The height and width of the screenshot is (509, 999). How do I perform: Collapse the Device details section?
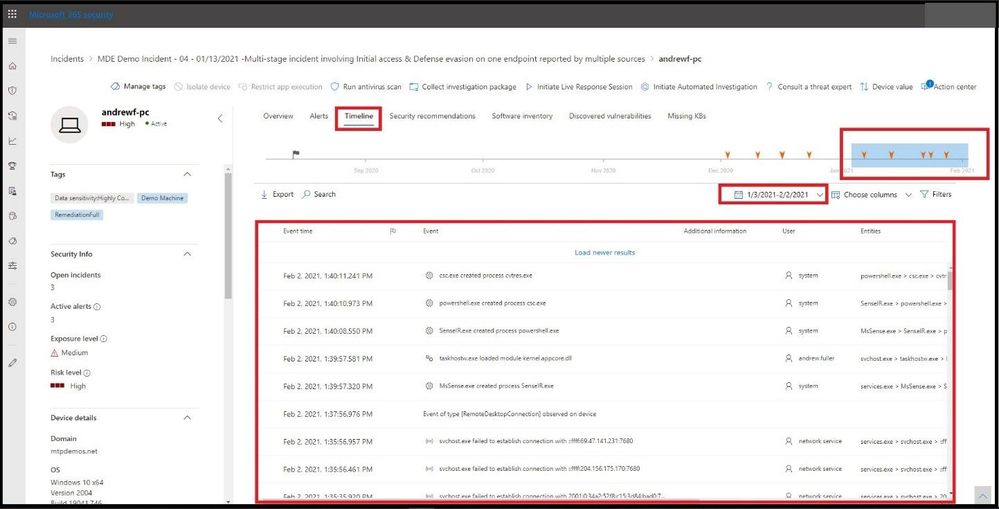coord(187,418)
